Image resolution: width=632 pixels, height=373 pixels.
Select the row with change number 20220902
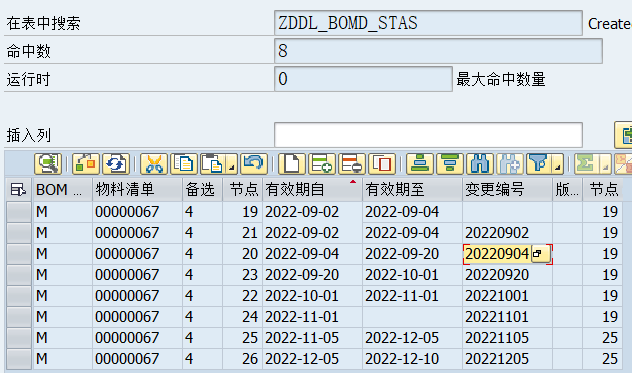19,233
